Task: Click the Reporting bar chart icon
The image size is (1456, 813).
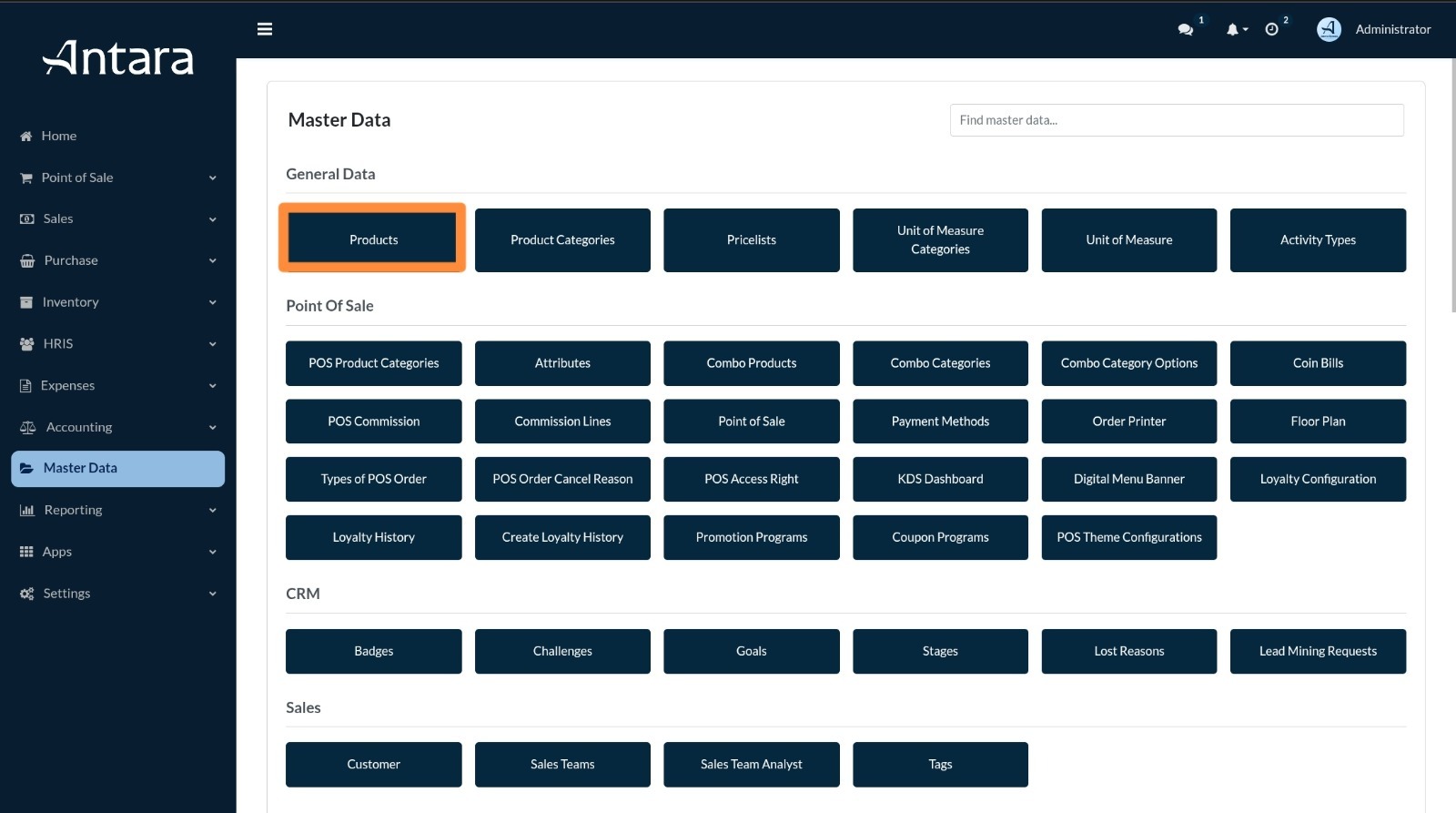Action: (27, 511)
